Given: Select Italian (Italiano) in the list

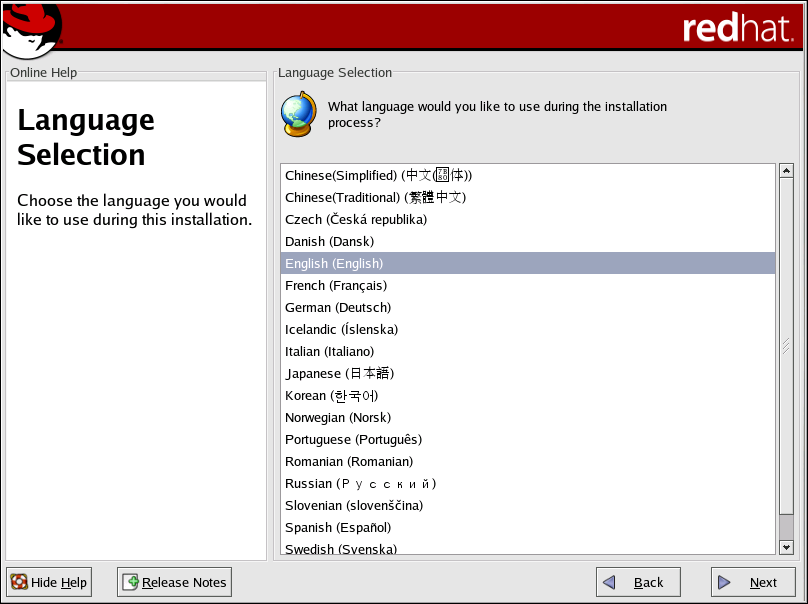Looking at the screenshot, I should (x=329, y=352).
